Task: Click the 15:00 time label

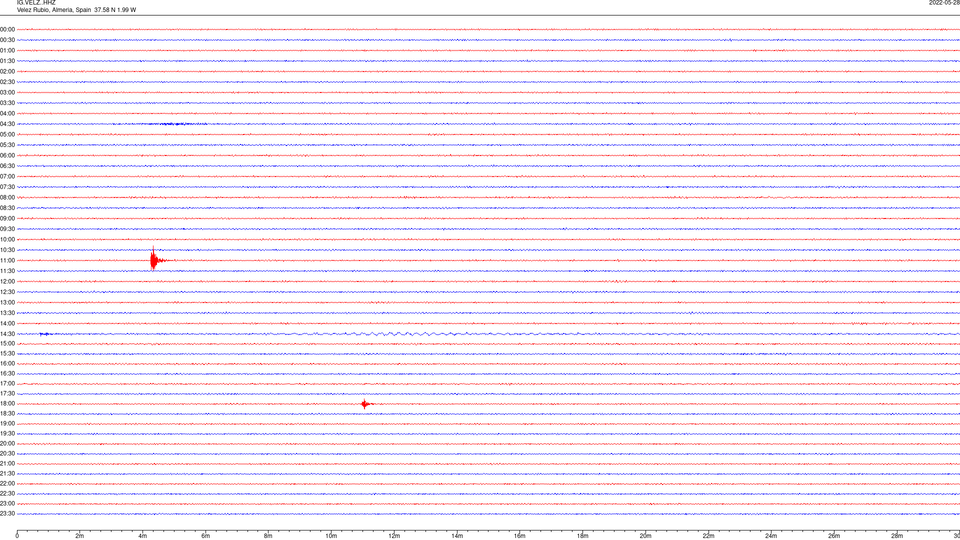Action: (x=7, y=343)
